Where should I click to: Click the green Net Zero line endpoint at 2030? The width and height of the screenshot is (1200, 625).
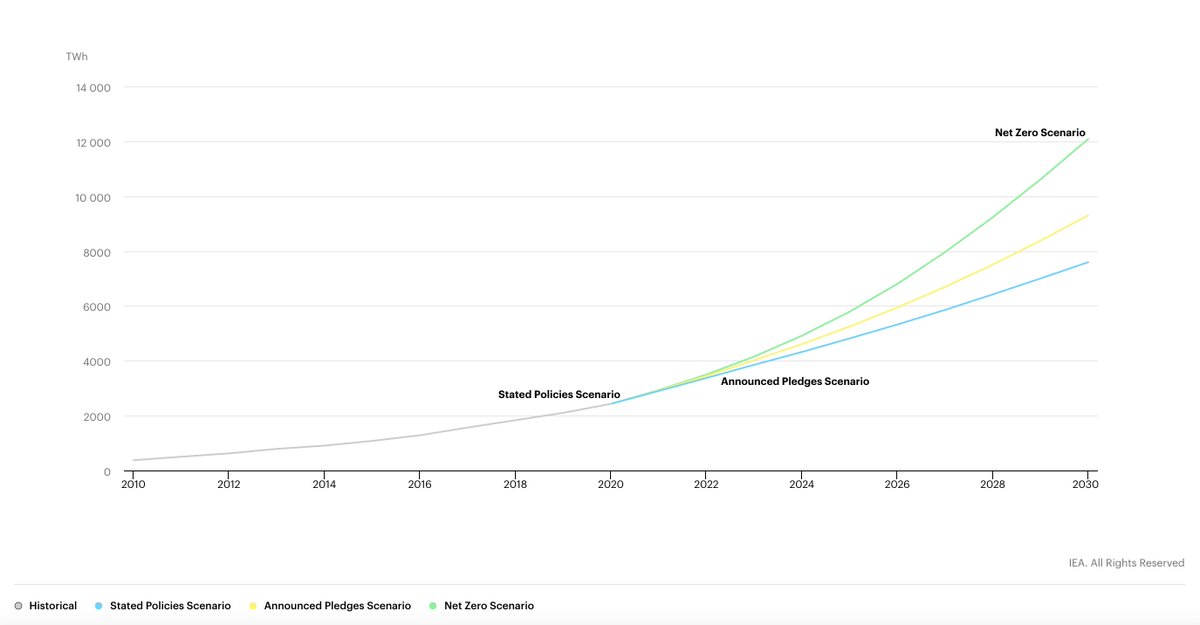coord(1088,139)
